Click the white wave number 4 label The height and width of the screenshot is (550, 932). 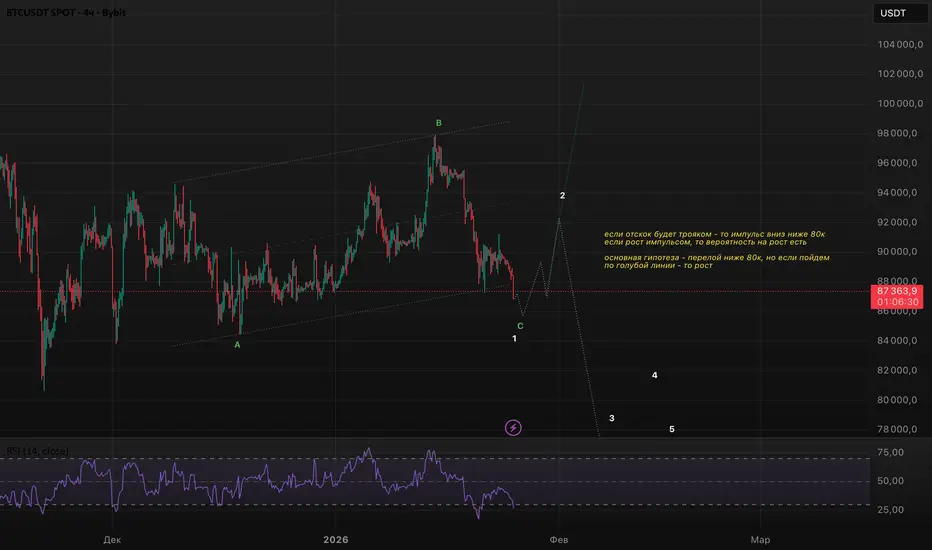(654, 375)
